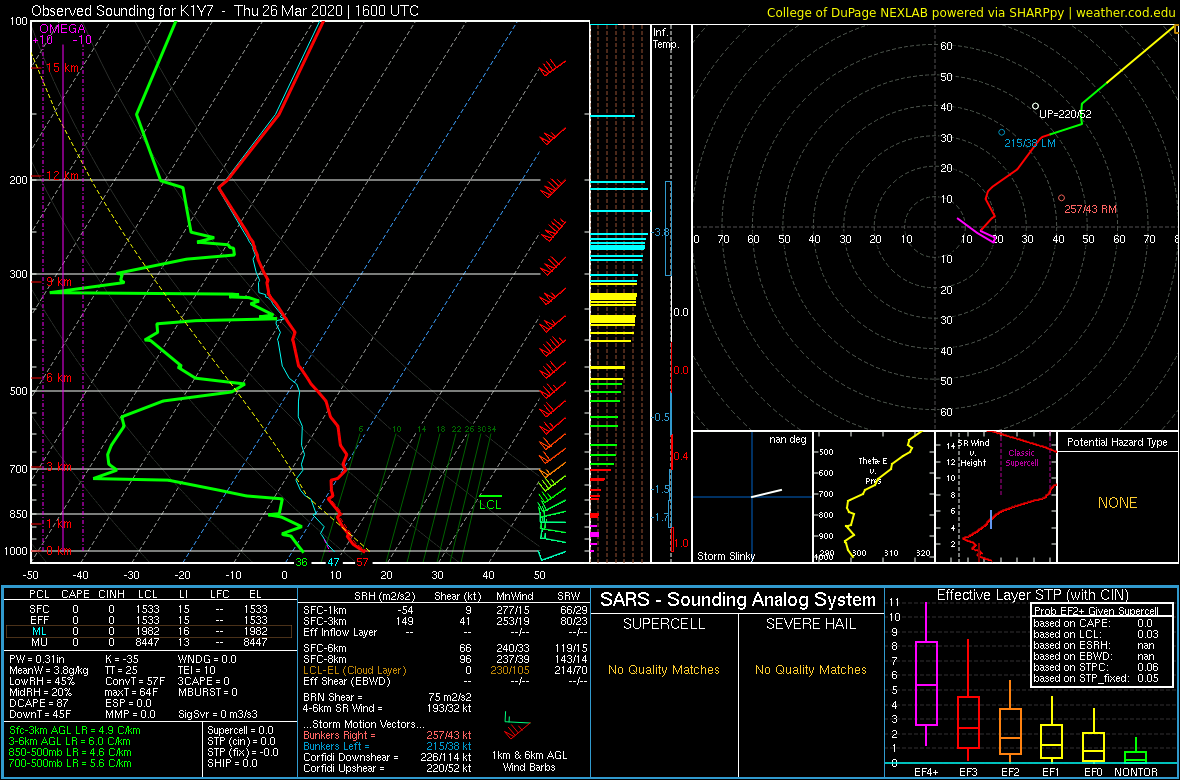1180x780 pixels.
Task: Click the '700-500mb LR = 5.6 C/km' line
Action: (70, 763)
